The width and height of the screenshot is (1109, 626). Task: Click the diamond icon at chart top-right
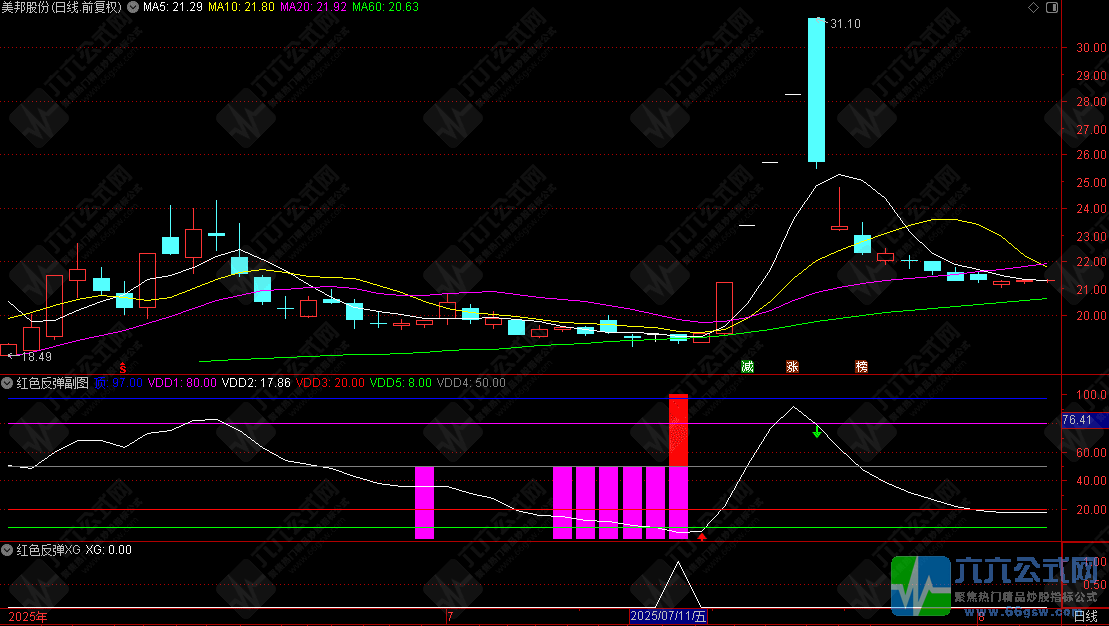1033,8
